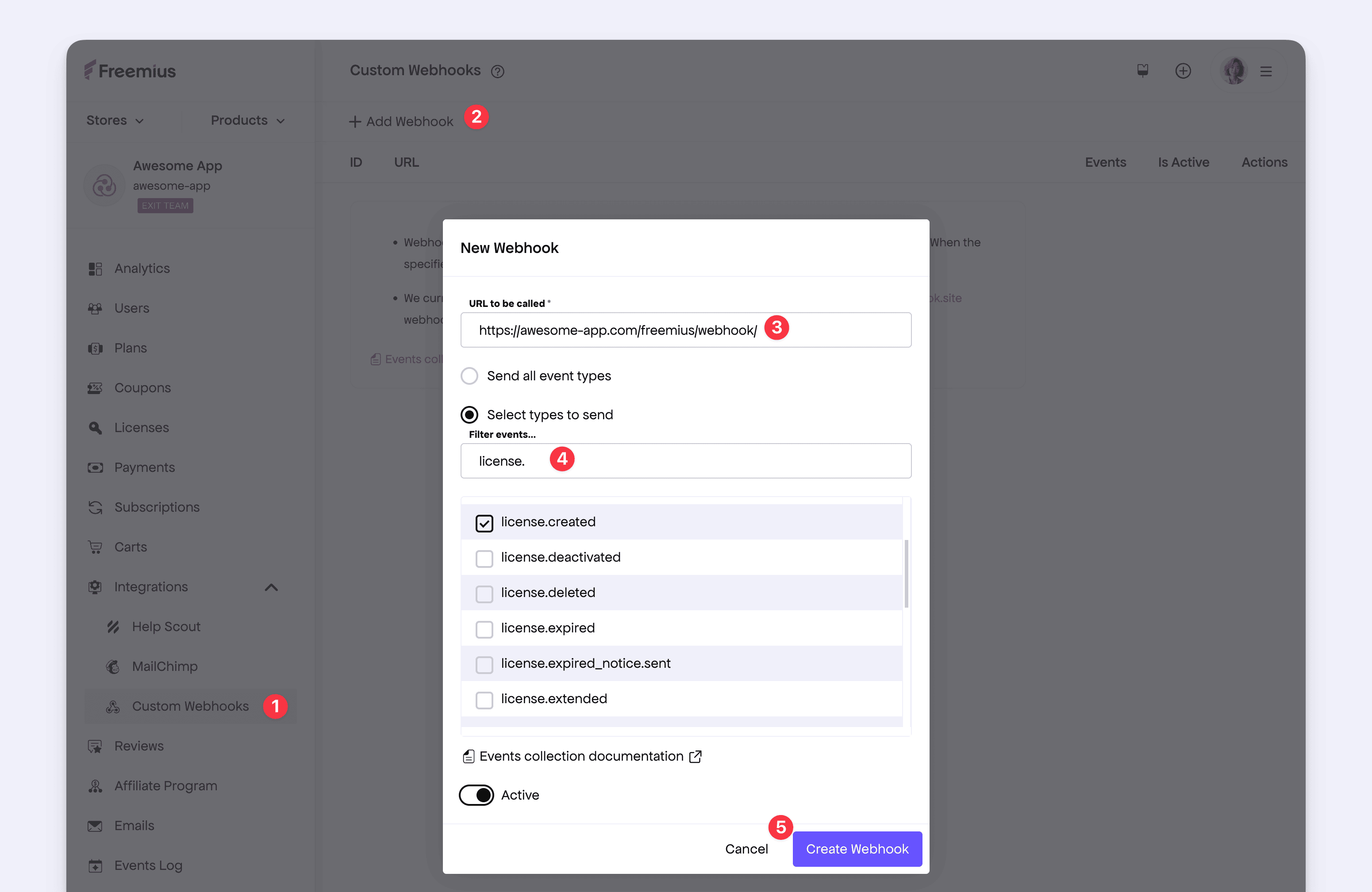The height and width of the screenshot is (892, 1372).
Task: Click the URL column header
Action: (407, 162)
